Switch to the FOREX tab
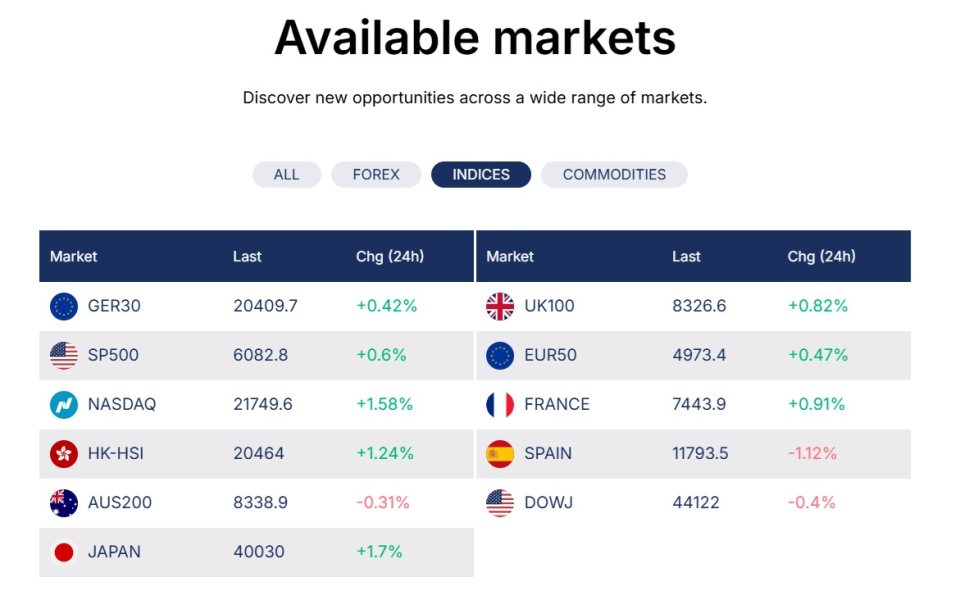960x600 pixels. coord(376,174)
